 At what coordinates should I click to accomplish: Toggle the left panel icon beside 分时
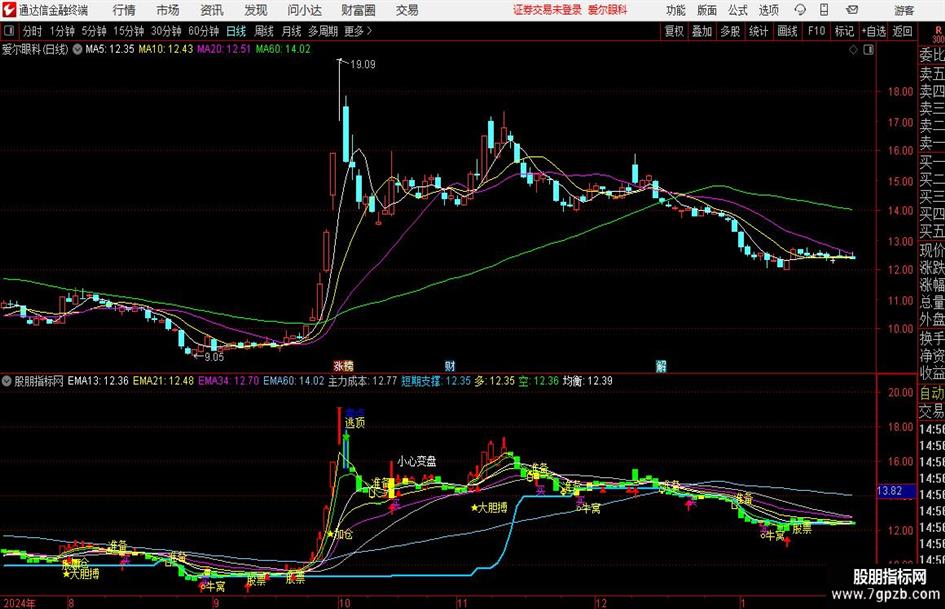[x=9, y=31]
